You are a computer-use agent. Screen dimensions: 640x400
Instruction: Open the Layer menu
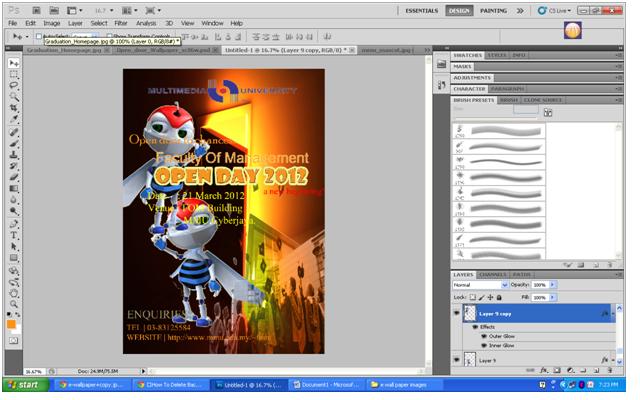[75, 23]
